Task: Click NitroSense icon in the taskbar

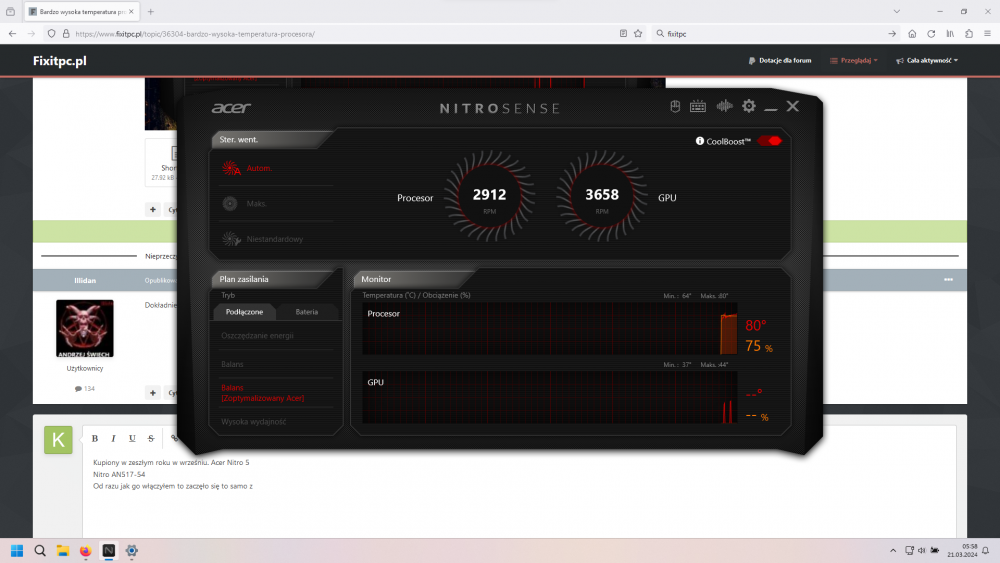Action: tap(108, 550)
